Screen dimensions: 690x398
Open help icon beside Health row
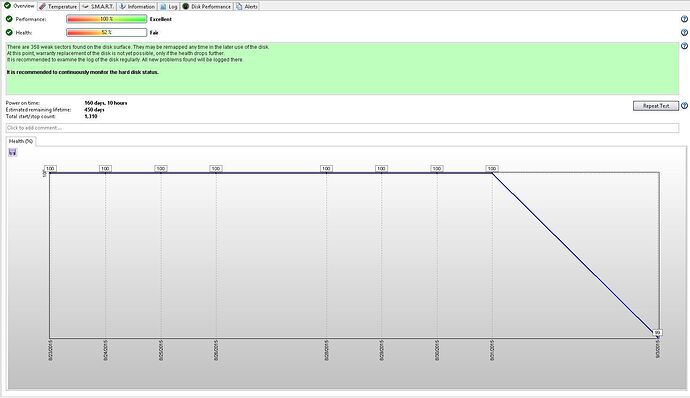(684, 33)
